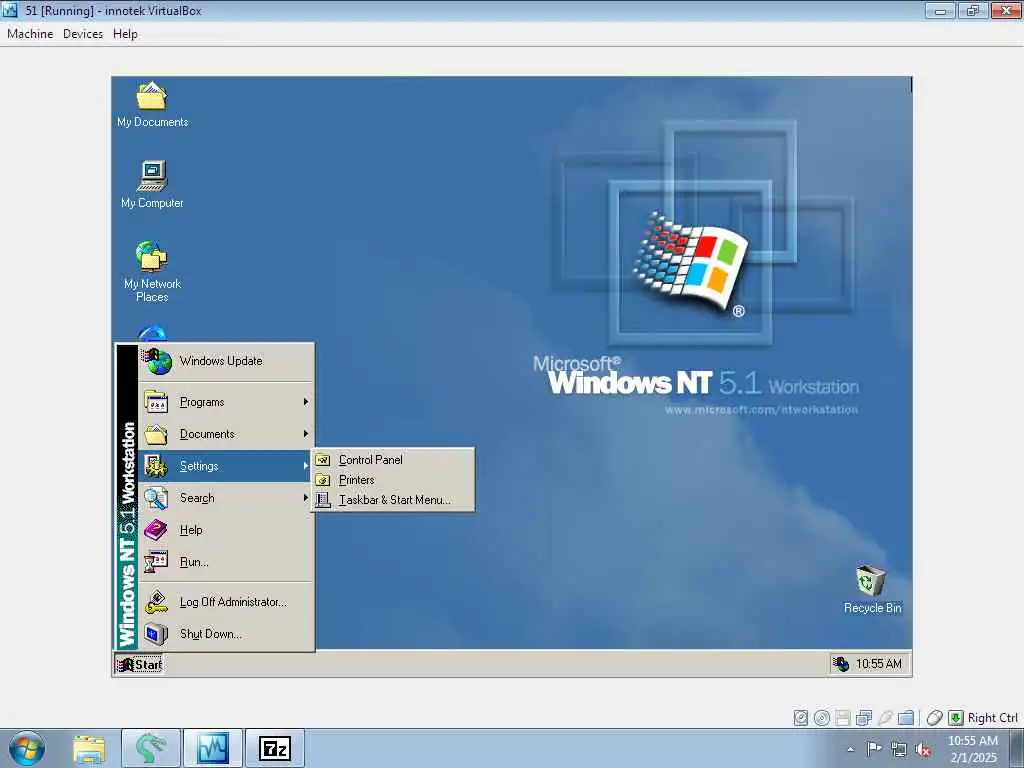The height and width of the screenshot is (768, 1024).
Task: Click VirtualBox USB status icon
Action: 884,718
